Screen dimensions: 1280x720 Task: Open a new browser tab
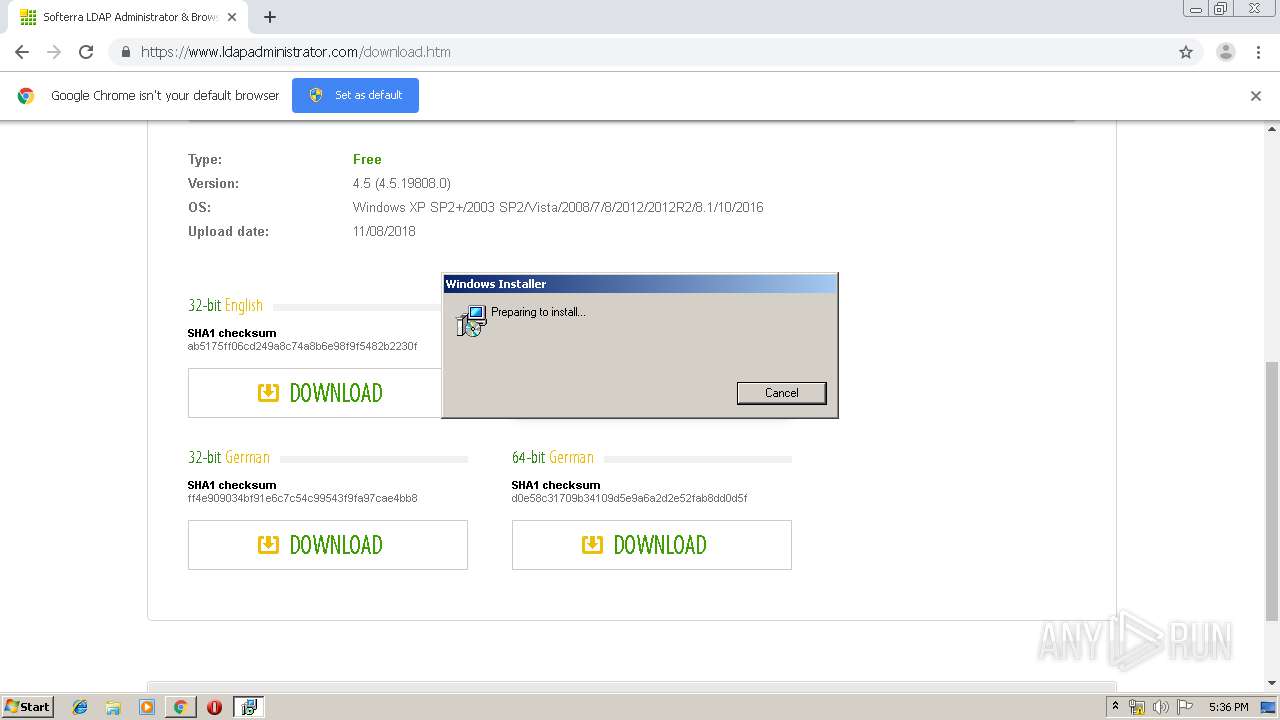[270, 17]
